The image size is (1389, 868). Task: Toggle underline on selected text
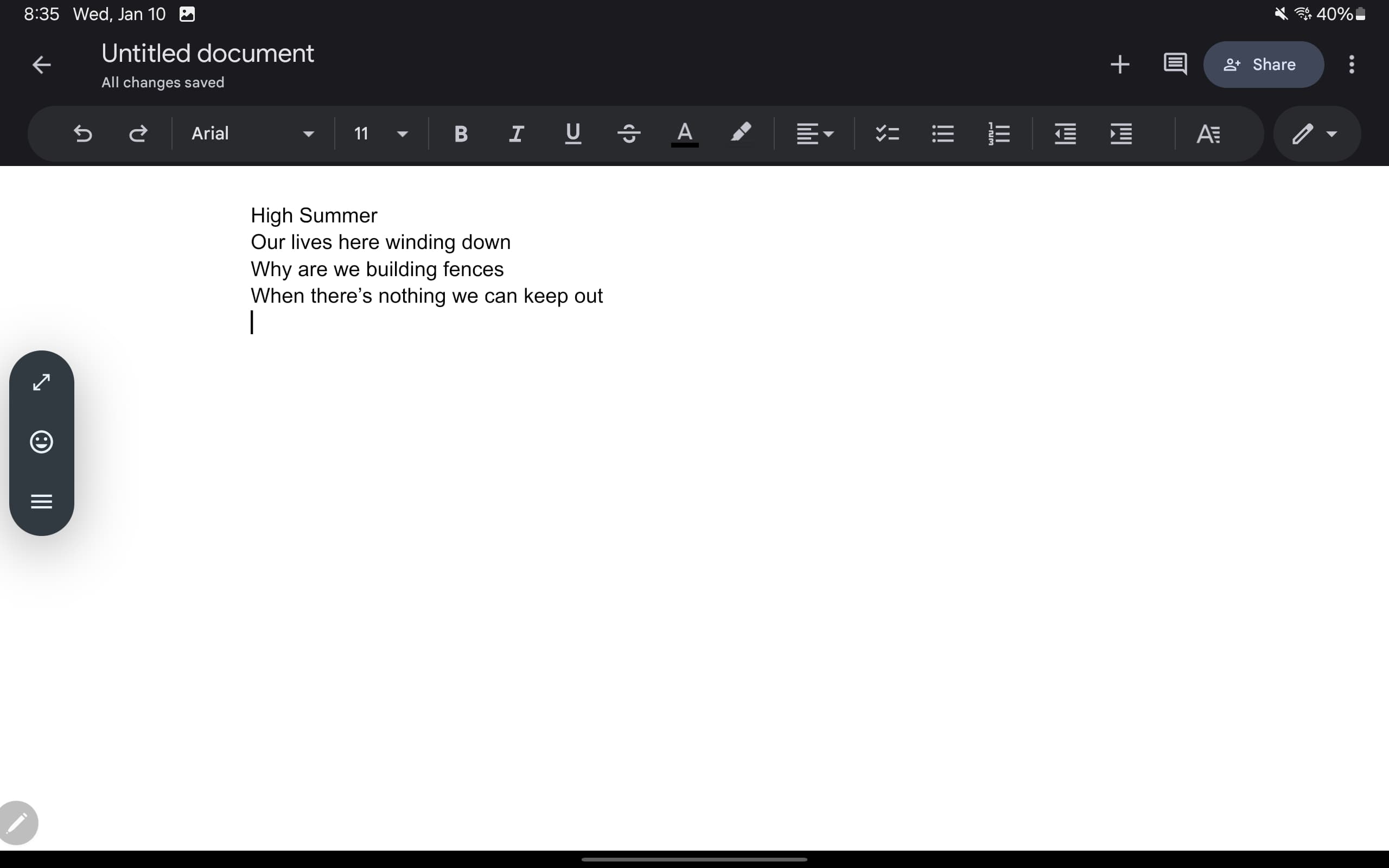point(572,134)
